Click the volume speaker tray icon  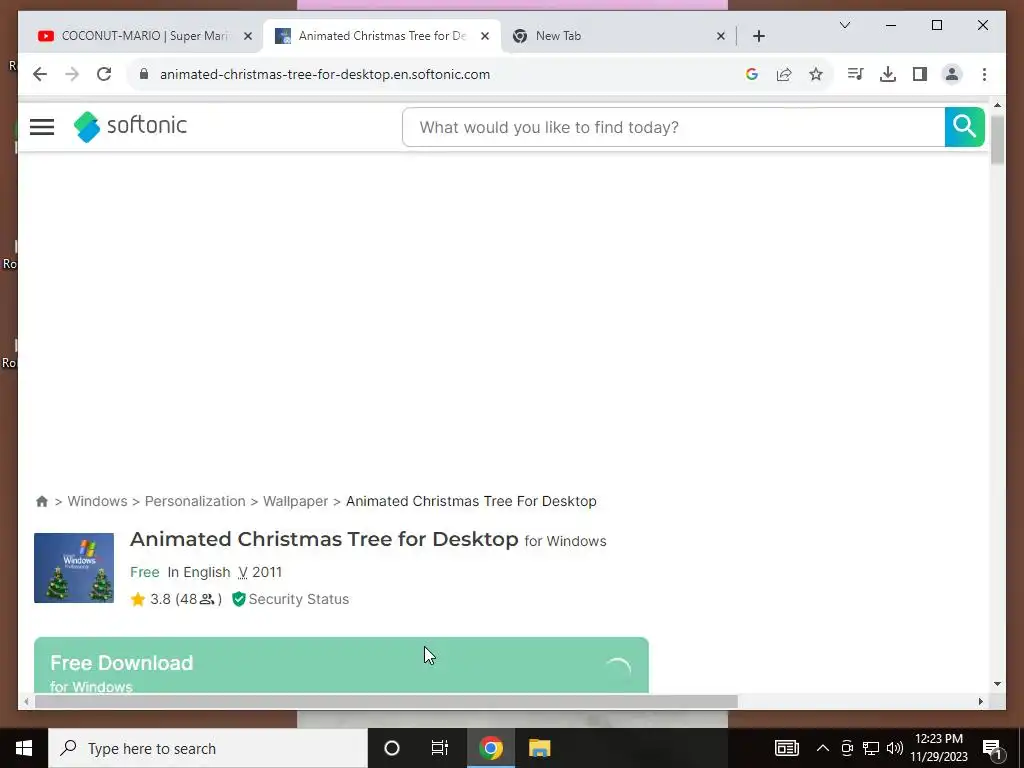895,748
